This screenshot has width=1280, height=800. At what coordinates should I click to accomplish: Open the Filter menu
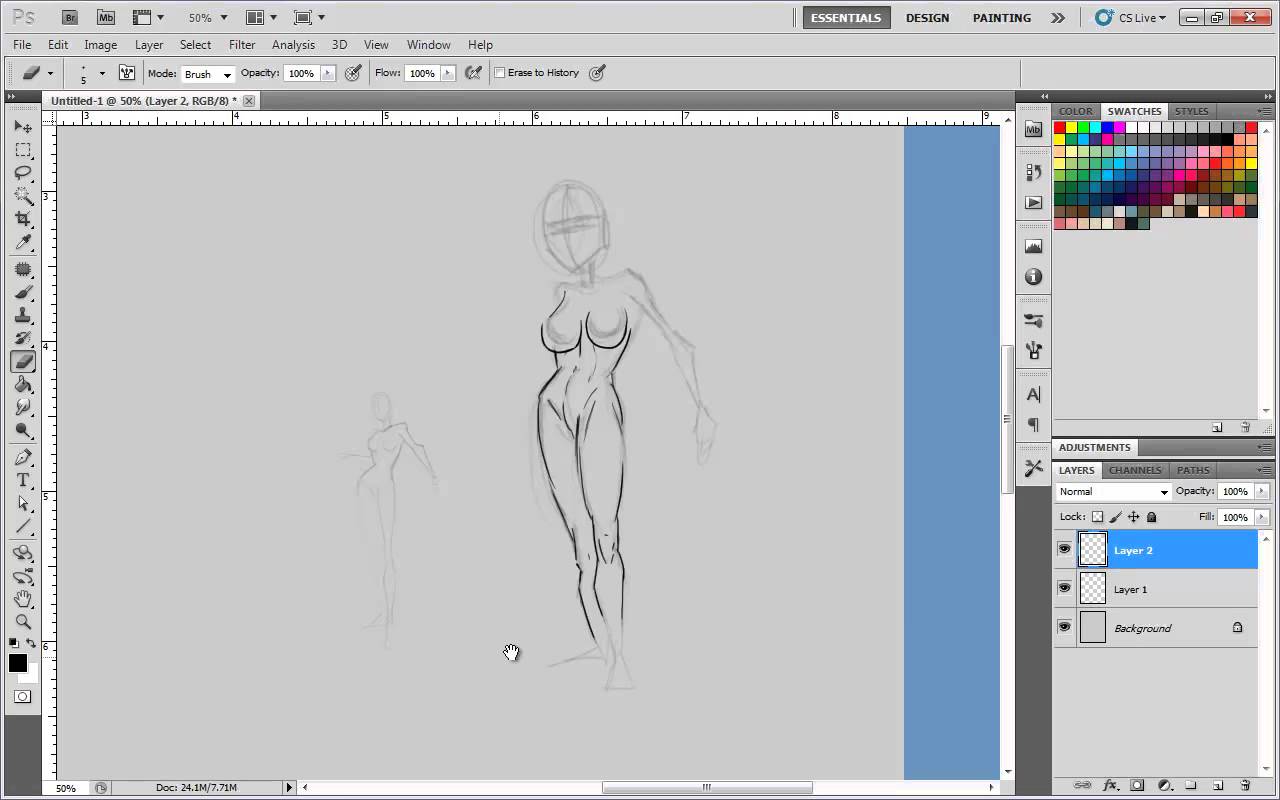tap(242, 45)
